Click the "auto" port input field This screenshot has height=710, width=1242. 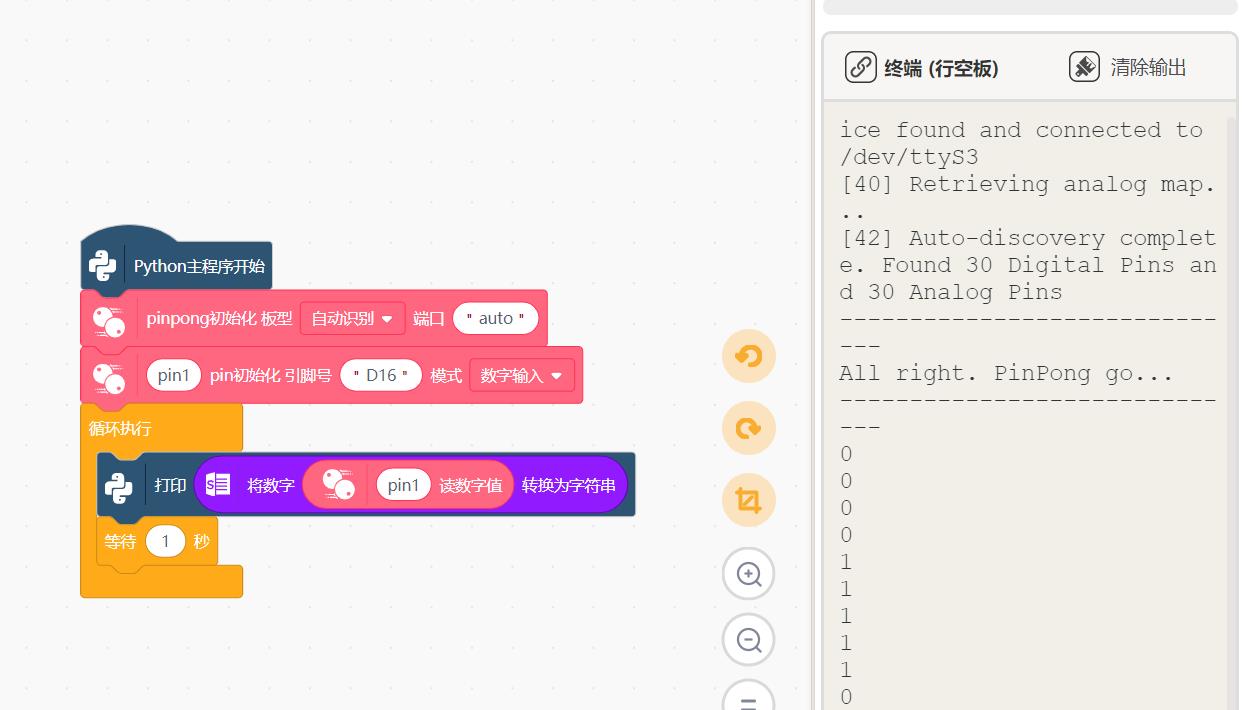(496, 318)
